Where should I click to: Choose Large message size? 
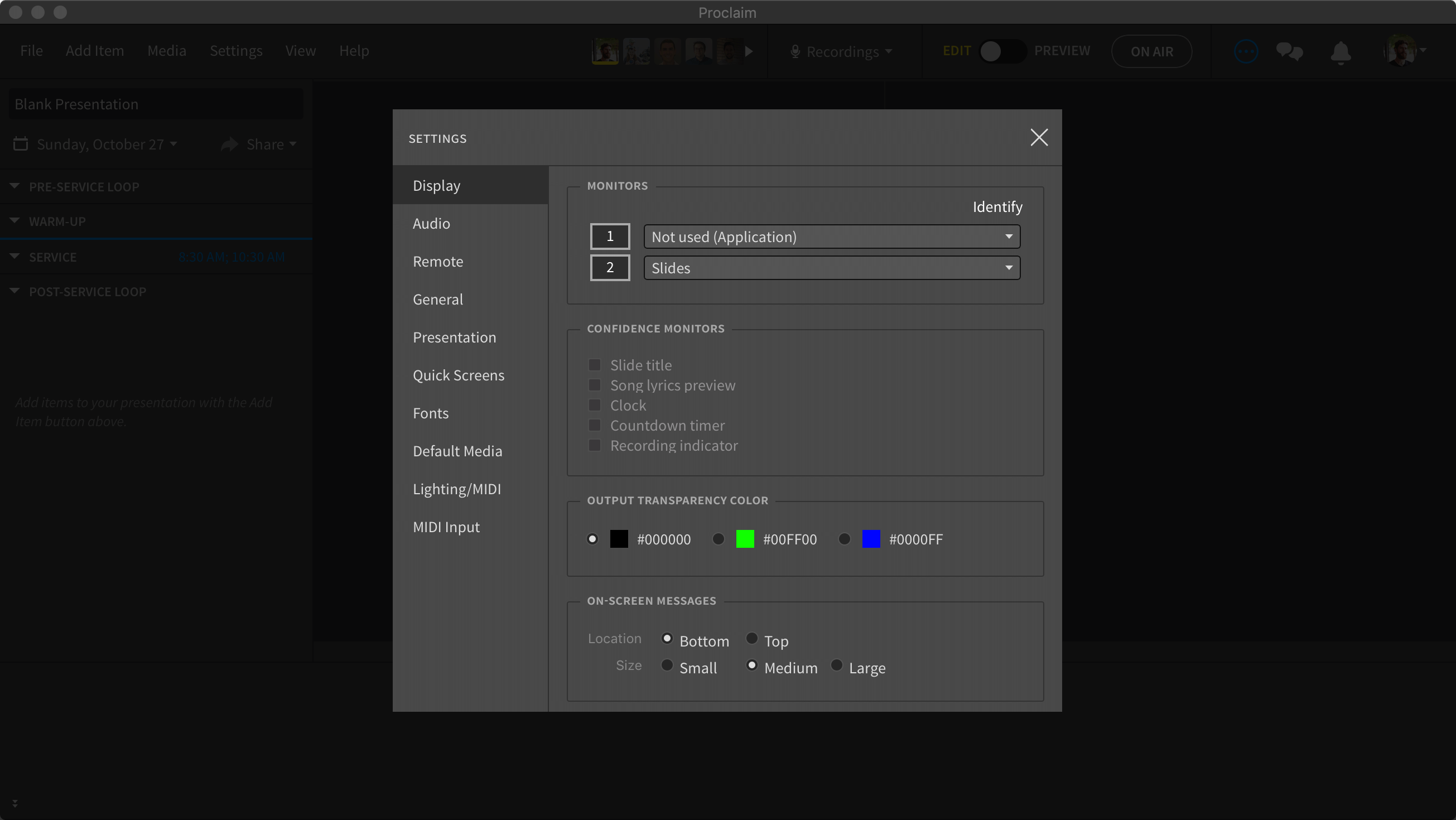[837, 665]
